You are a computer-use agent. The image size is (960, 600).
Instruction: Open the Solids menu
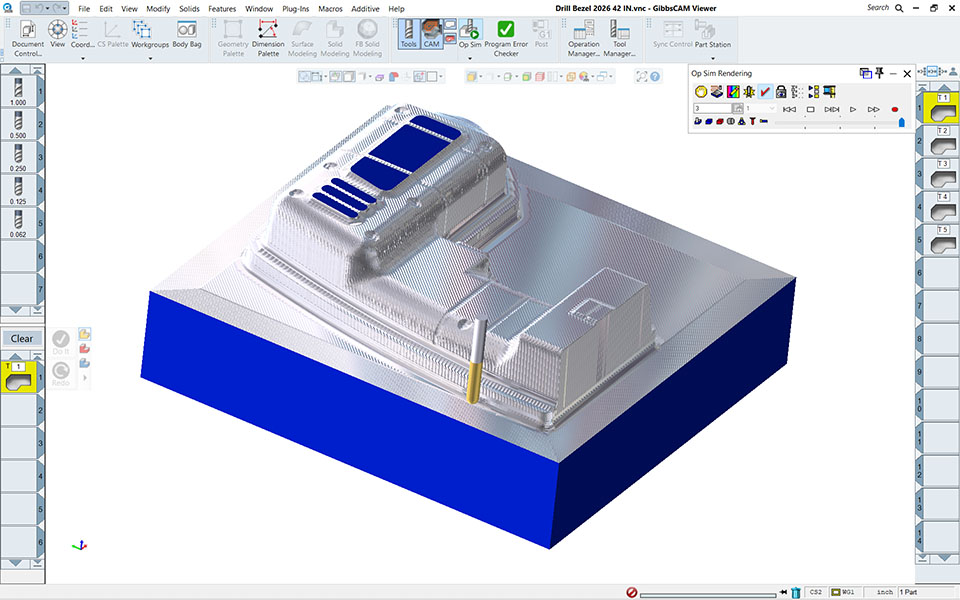point(189,8)
